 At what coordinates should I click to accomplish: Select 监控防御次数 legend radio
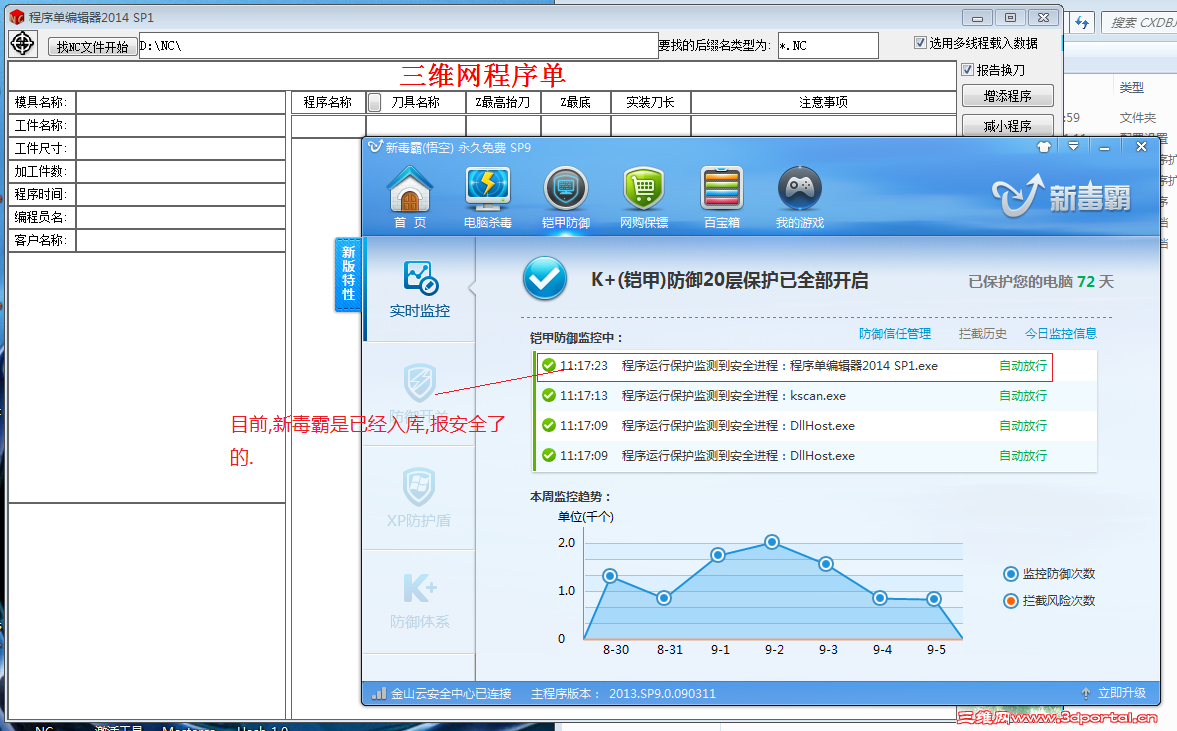click(1010, 574)
